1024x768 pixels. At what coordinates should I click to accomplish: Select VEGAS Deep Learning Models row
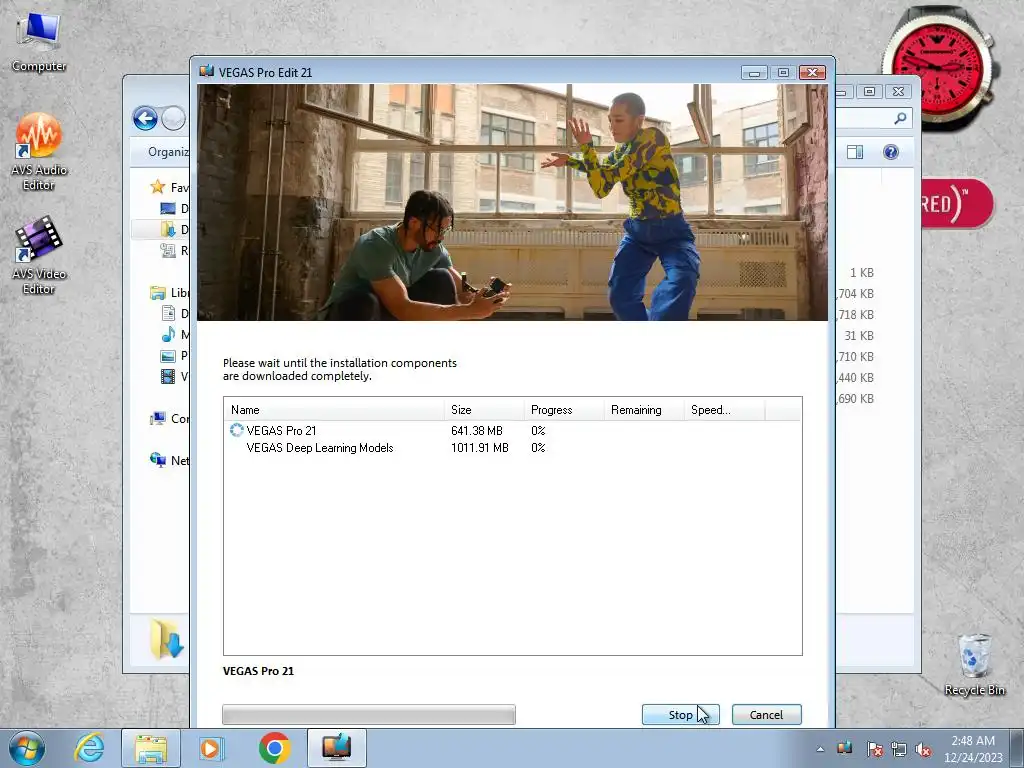click(512, 447)
